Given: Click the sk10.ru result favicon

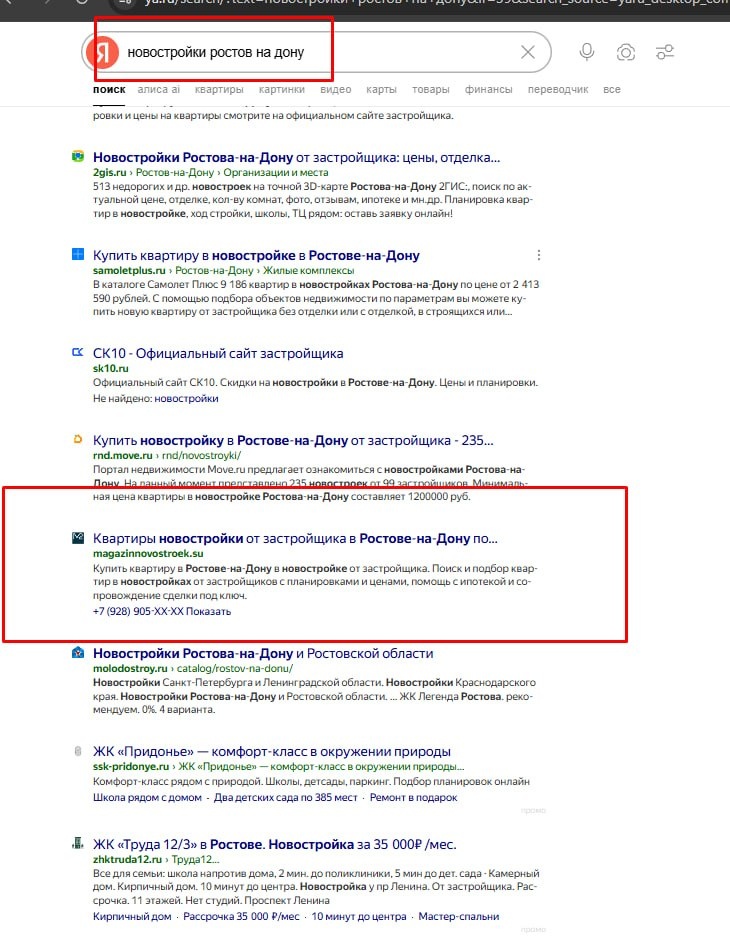Looking at the screenshot, I should click(78, 352).
